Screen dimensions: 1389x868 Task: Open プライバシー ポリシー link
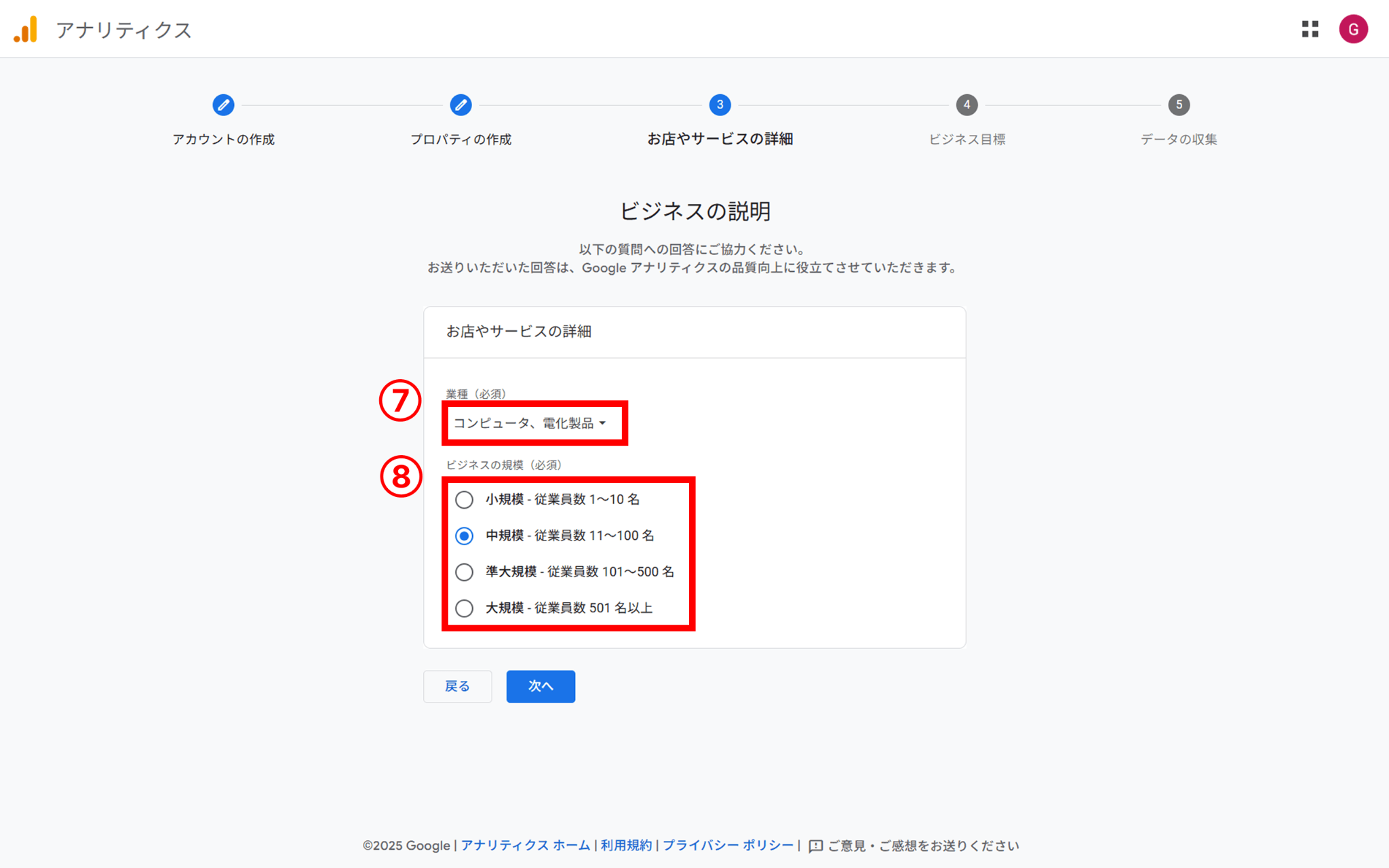(x=727, y=846)
